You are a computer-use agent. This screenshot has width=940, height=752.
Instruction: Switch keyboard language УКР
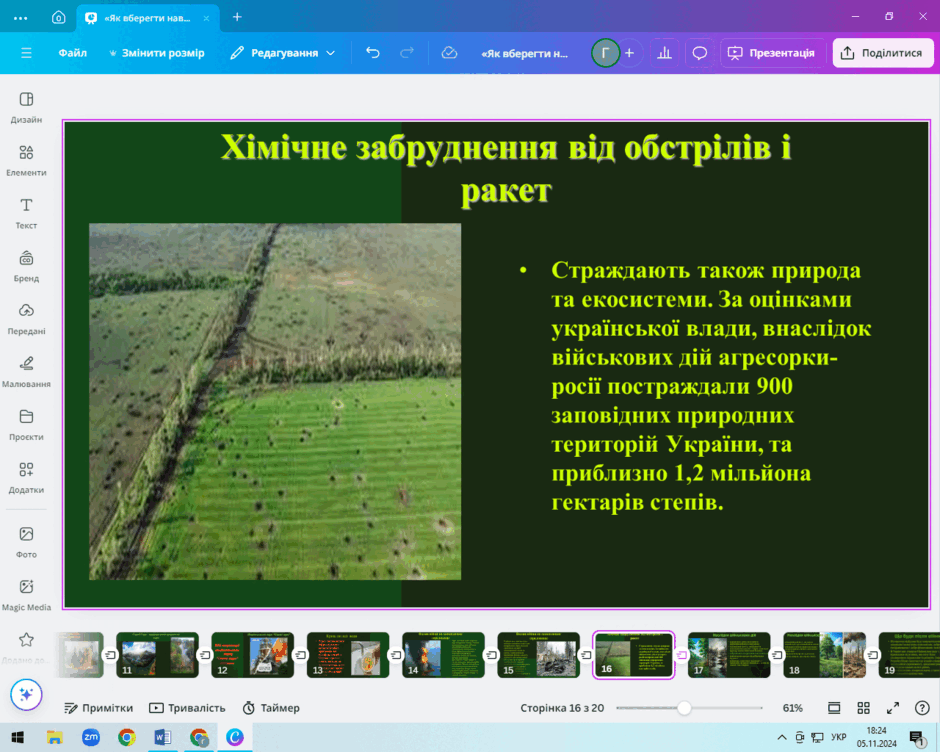(839, 737)
